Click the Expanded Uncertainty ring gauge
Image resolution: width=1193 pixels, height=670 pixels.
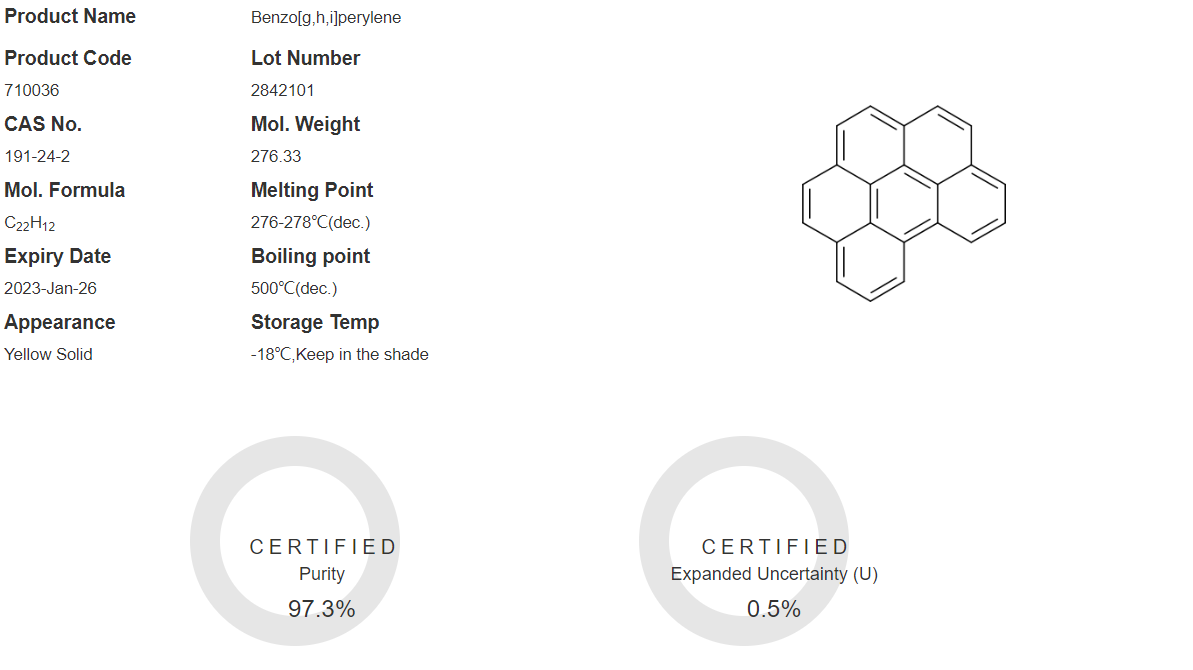pos(744,541)
